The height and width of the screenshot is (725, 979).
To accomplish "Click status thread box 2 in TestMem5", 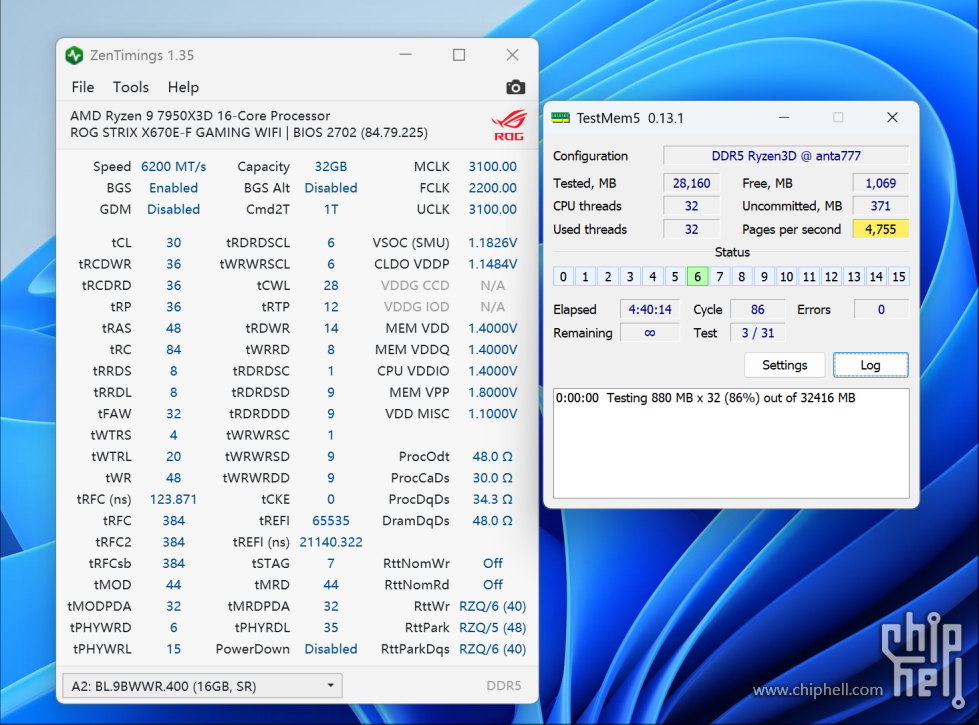I will coord(608,277).
